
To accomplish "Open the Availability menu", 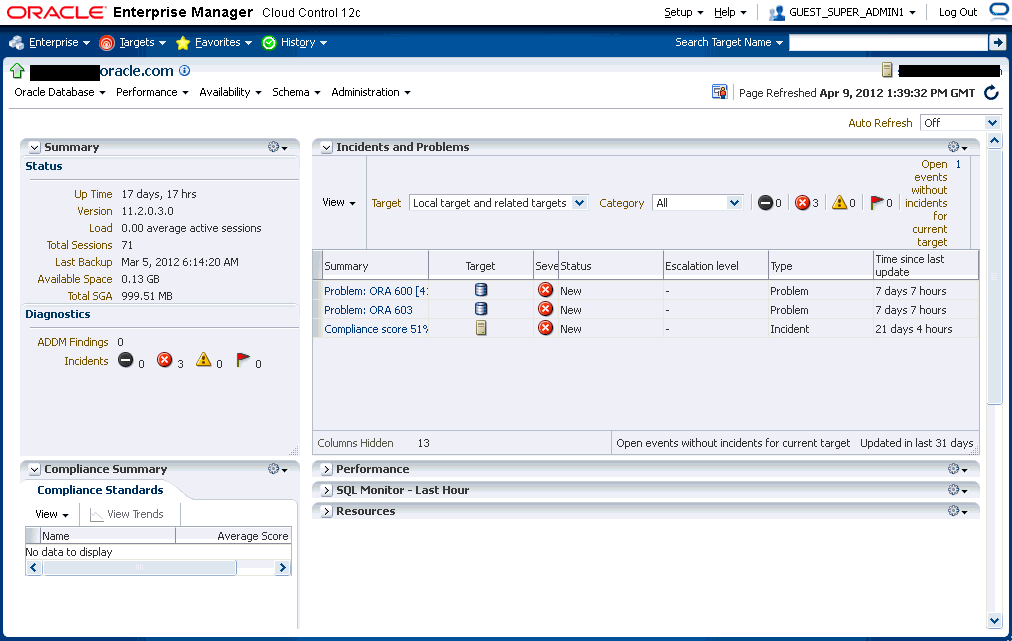I will pos(230,92).
